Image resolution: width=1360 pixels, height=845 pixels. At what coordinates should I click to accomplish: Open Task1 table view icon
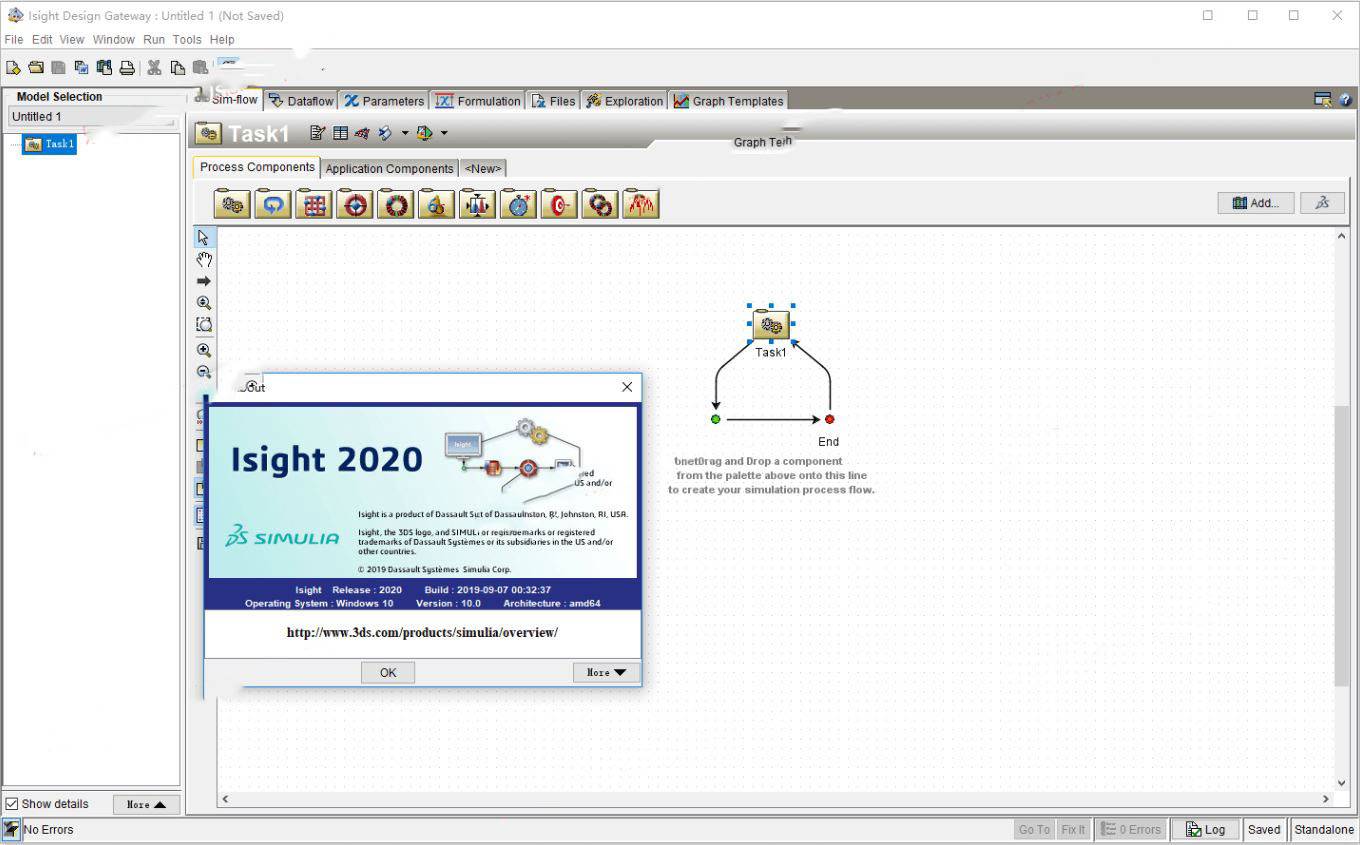click(341, 132)
